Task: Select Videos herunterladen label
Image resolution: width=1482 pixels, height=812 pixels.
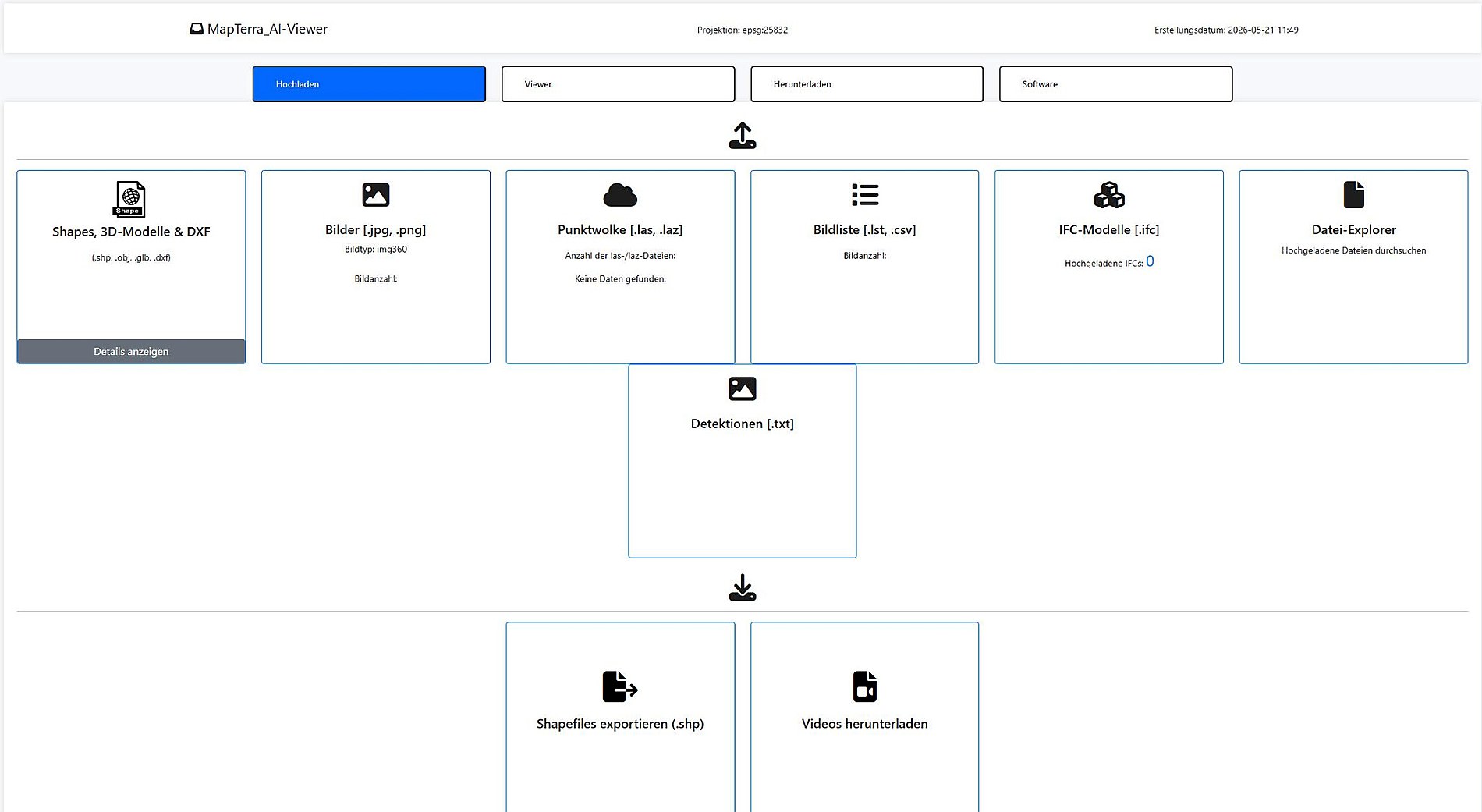Action: [x=865, y=724]
